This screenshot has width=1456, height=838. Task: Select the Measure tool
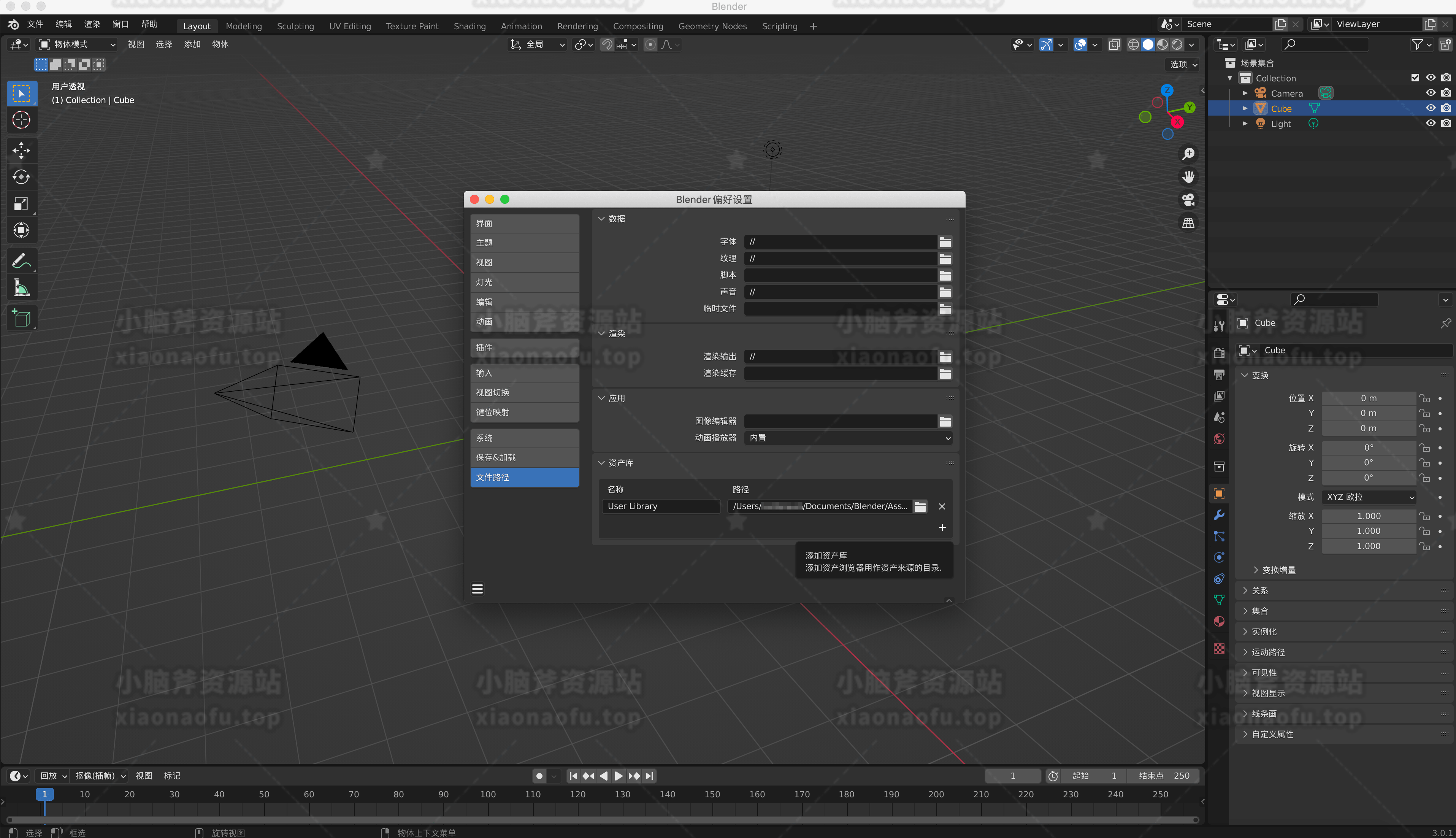pyautogui.click(x=21, y=288)
